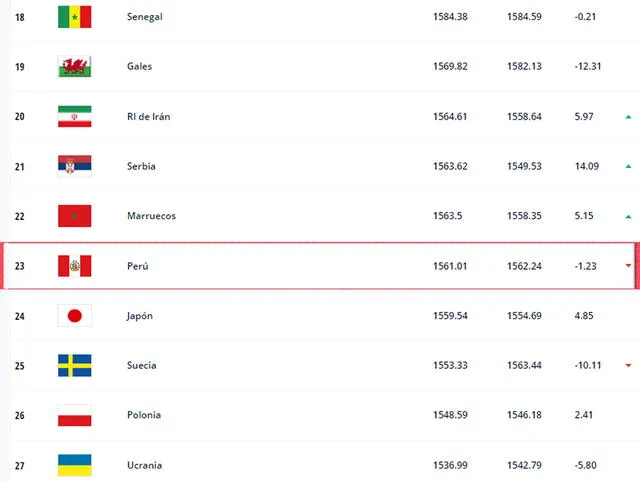Image resolution: width=640 pixels, height=481 pixels.
Task: Click red down arrow in Suecia row
Action: [x=629, y=365]
